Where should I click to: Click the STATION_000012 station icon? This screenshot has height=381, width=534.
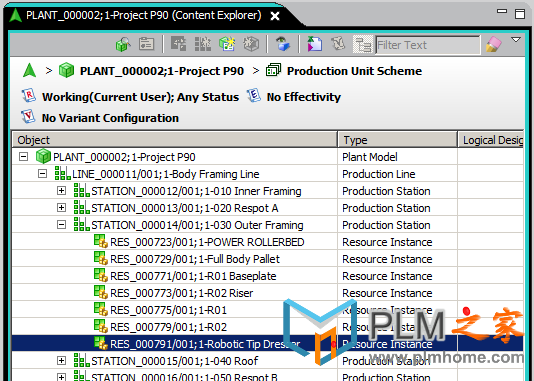[82, 190]
